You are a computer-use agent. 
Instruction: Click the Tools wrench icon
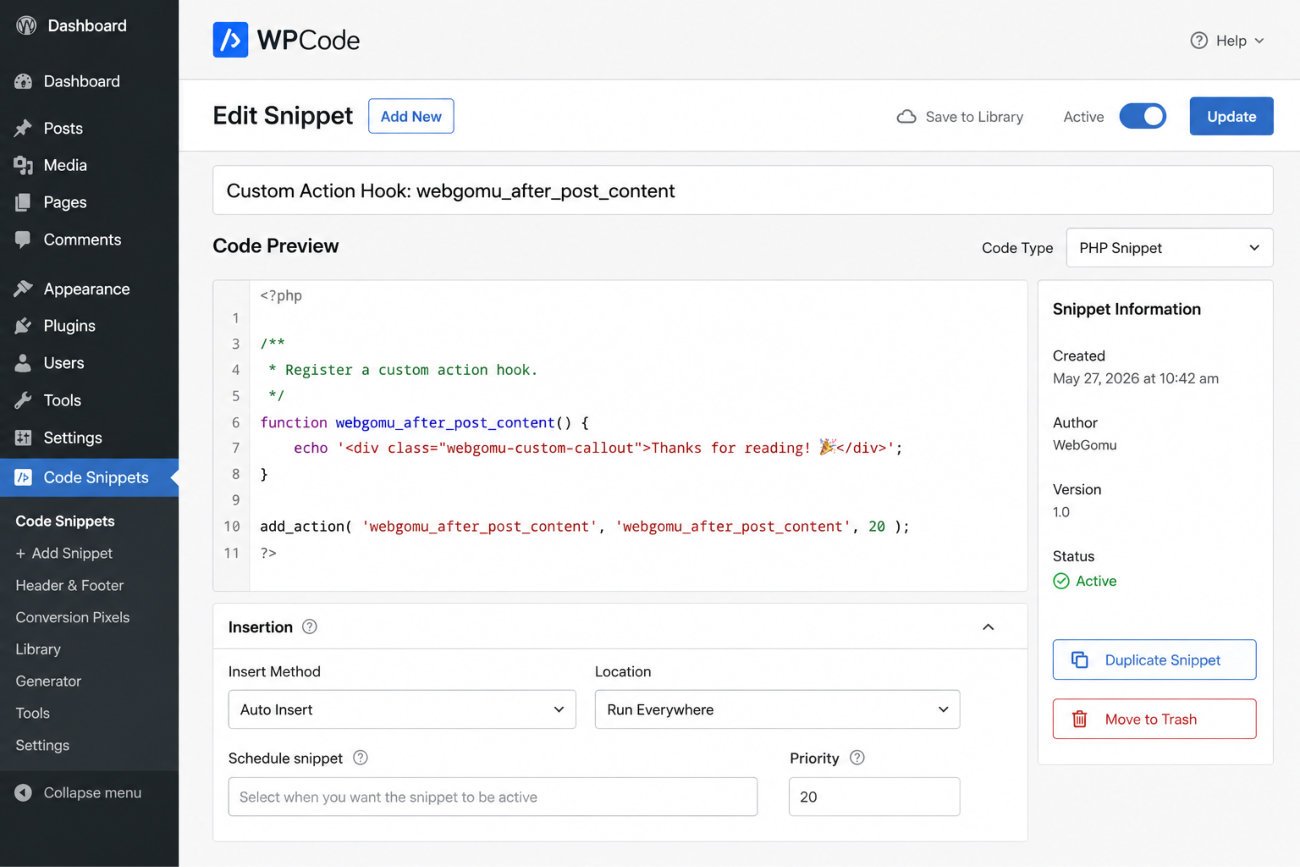23,400
